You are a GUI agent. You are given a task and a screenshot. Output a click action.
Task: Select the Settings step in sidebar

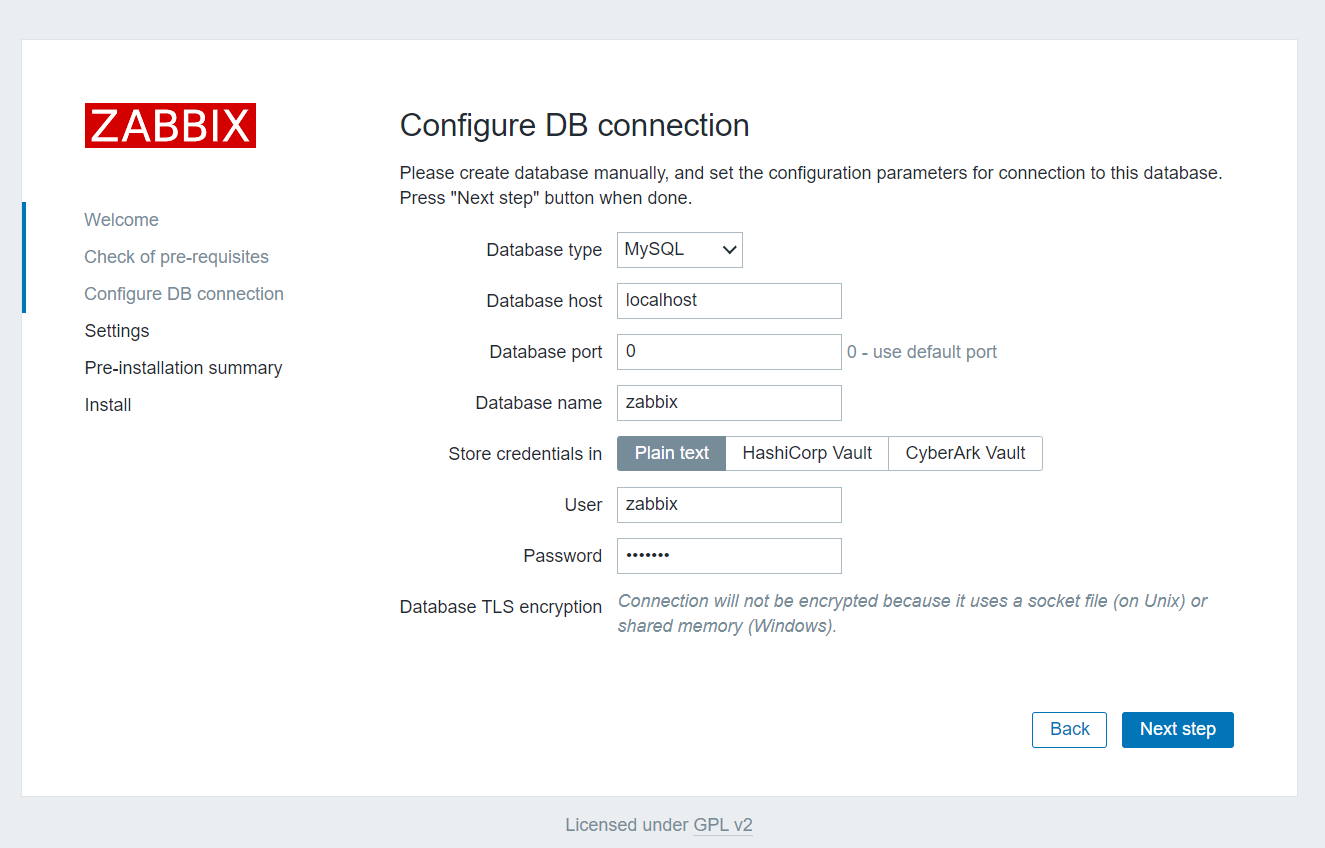(117, 331)
